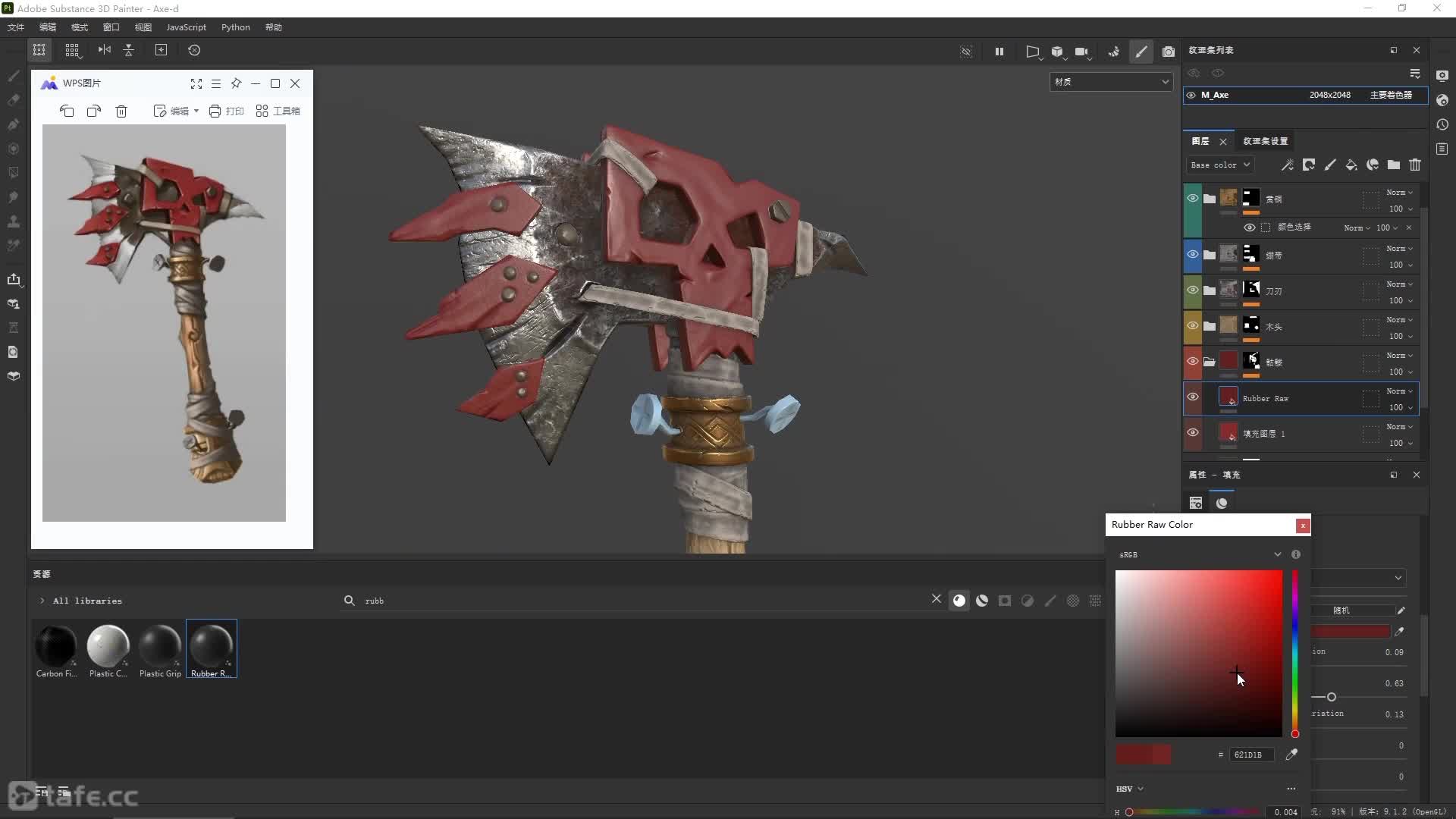The height and width of the screenshot is (819, 1456).
Task: Open sRGB color space dropdown
Action: pyautogui.click(x=1200, y=554)
